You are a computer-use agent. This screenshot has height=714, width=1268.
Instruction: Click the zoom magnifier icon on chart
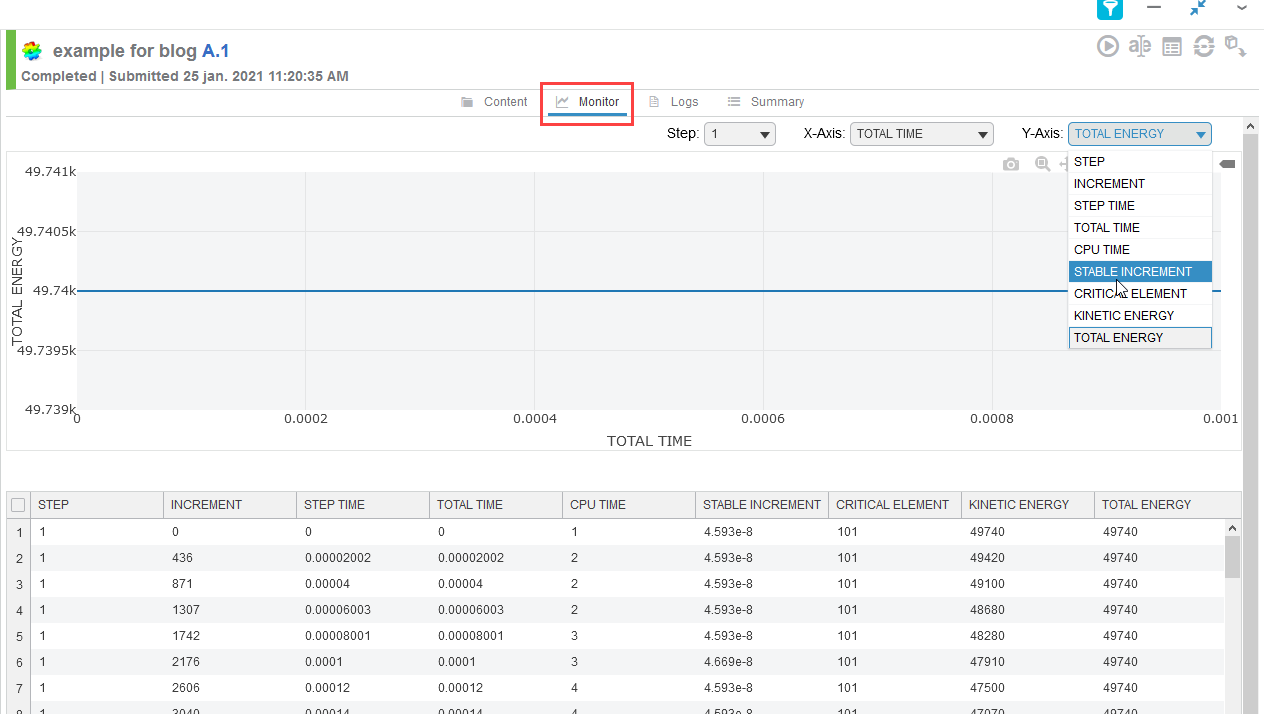pyautogui.click(x=1042, y=164)
